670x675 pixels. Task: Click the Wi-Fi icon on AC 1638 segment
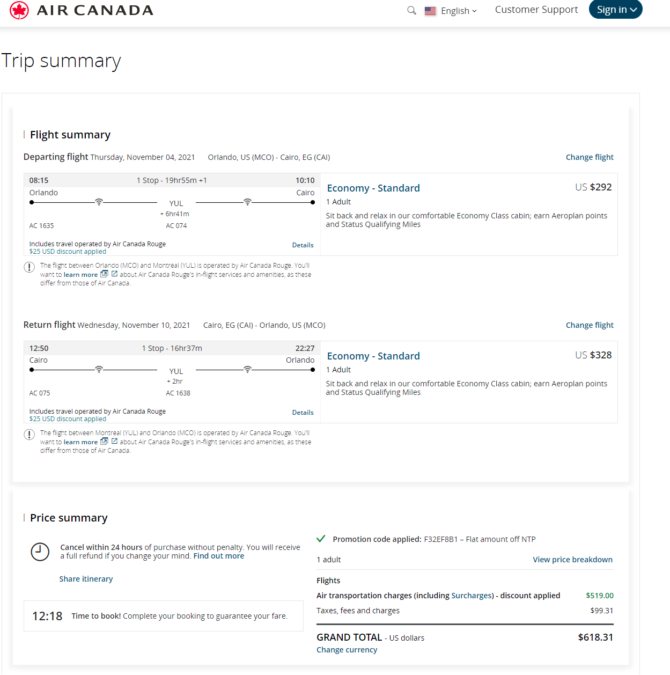[247, 369]
